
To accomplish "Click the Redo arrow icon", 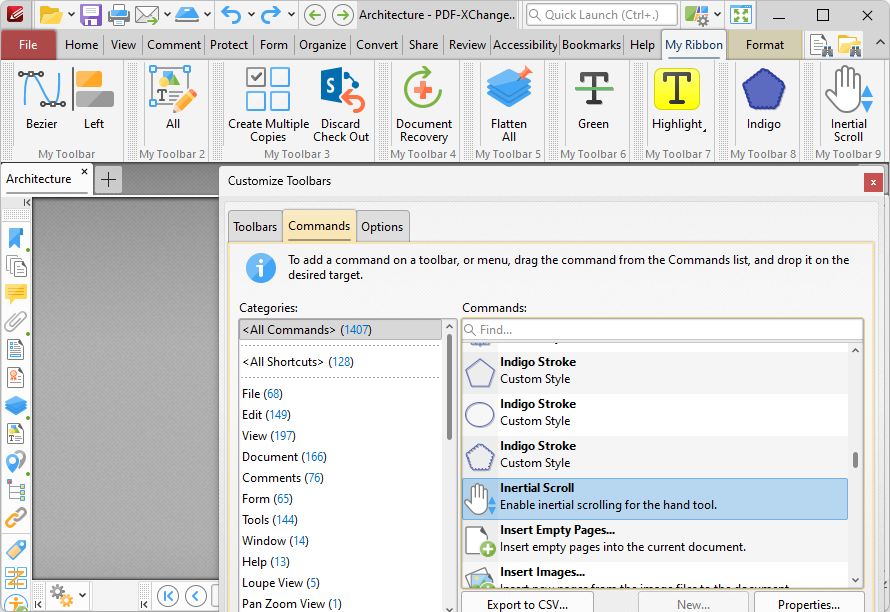I will pyautogui.click(x=271, y=15).
